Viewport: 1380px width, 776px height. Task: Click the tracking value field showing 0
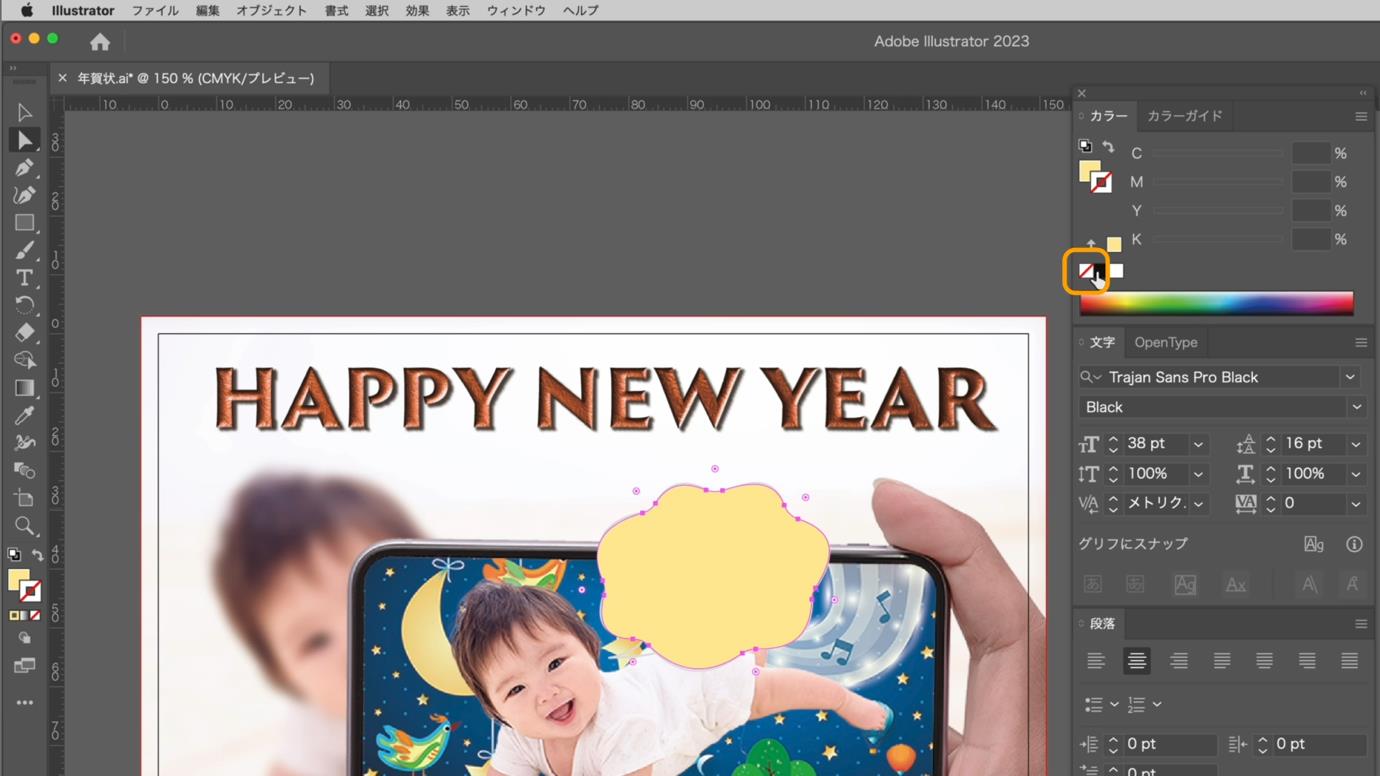pyautogui.click(x=1314, y=504)
